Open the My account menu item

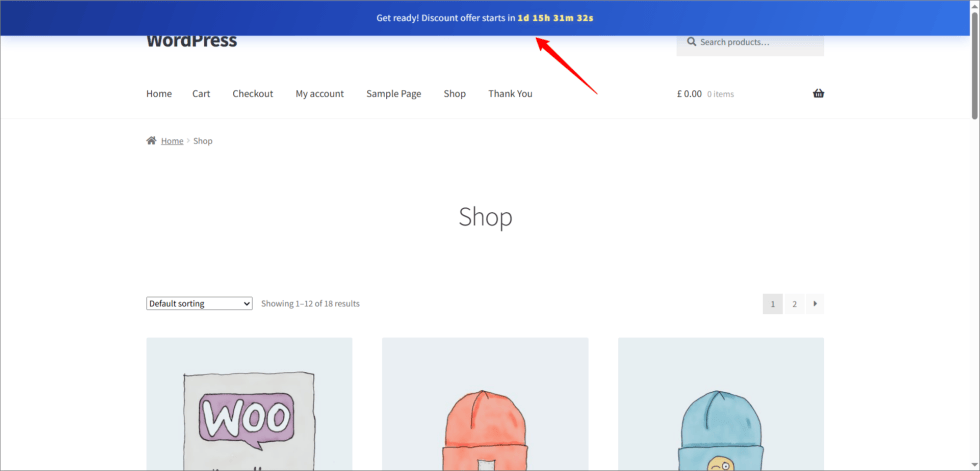point(319,94)
